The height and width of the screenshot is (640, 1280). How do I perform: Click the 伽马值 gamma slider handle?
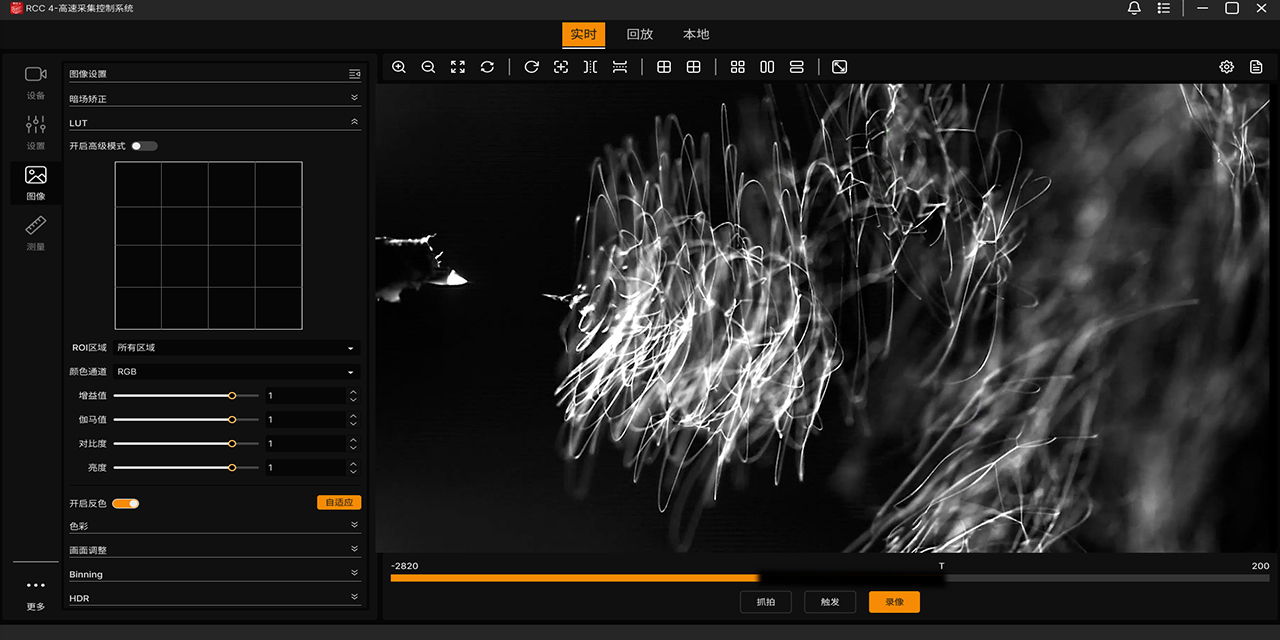pyautogui.click(x=232, y=420)
